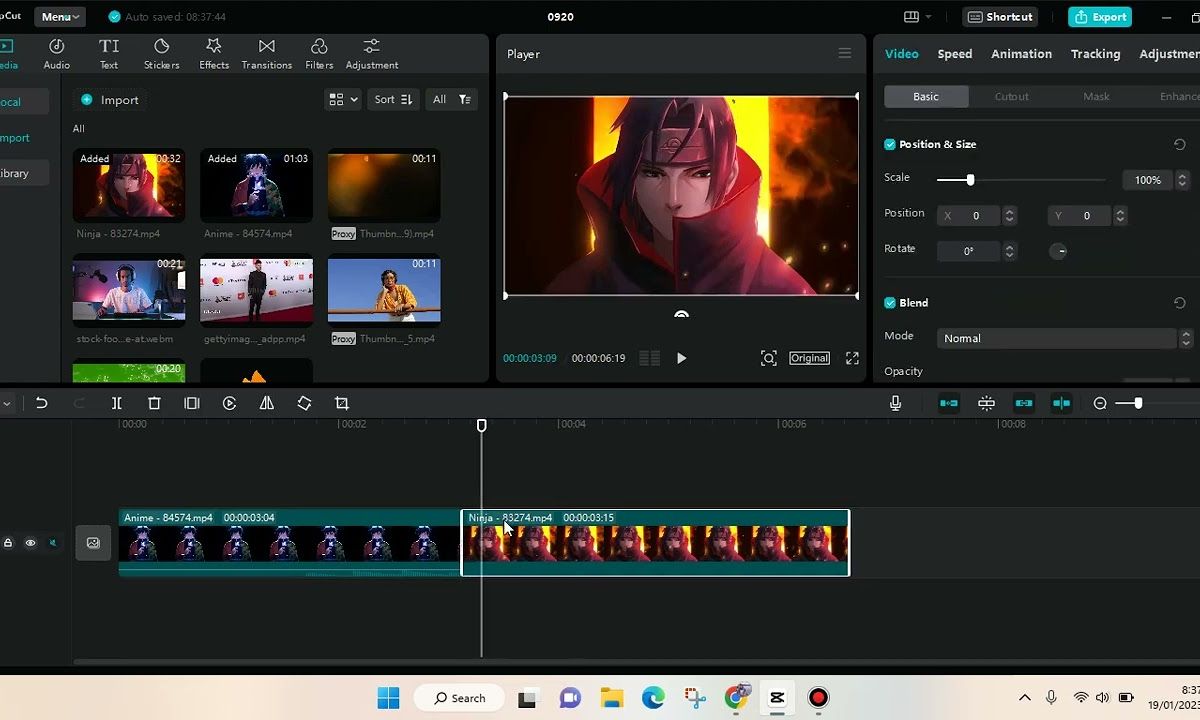Toggle clip linkage button
1200x720 pixels.
tap(1024, 403)
